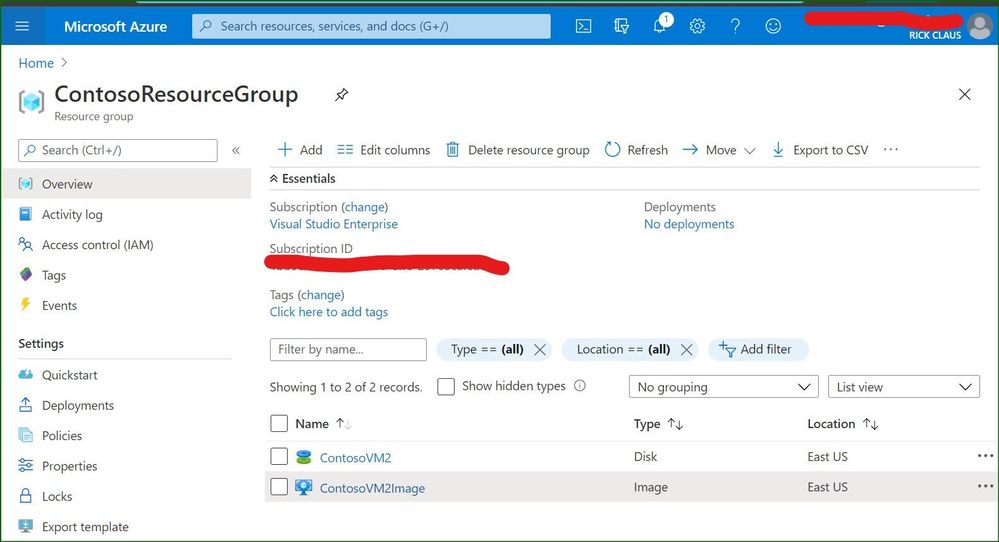This screenshot has height=542, width=999.
Task: Click the Microsoft Azure logo text
Action: click(x=115, y=26)
